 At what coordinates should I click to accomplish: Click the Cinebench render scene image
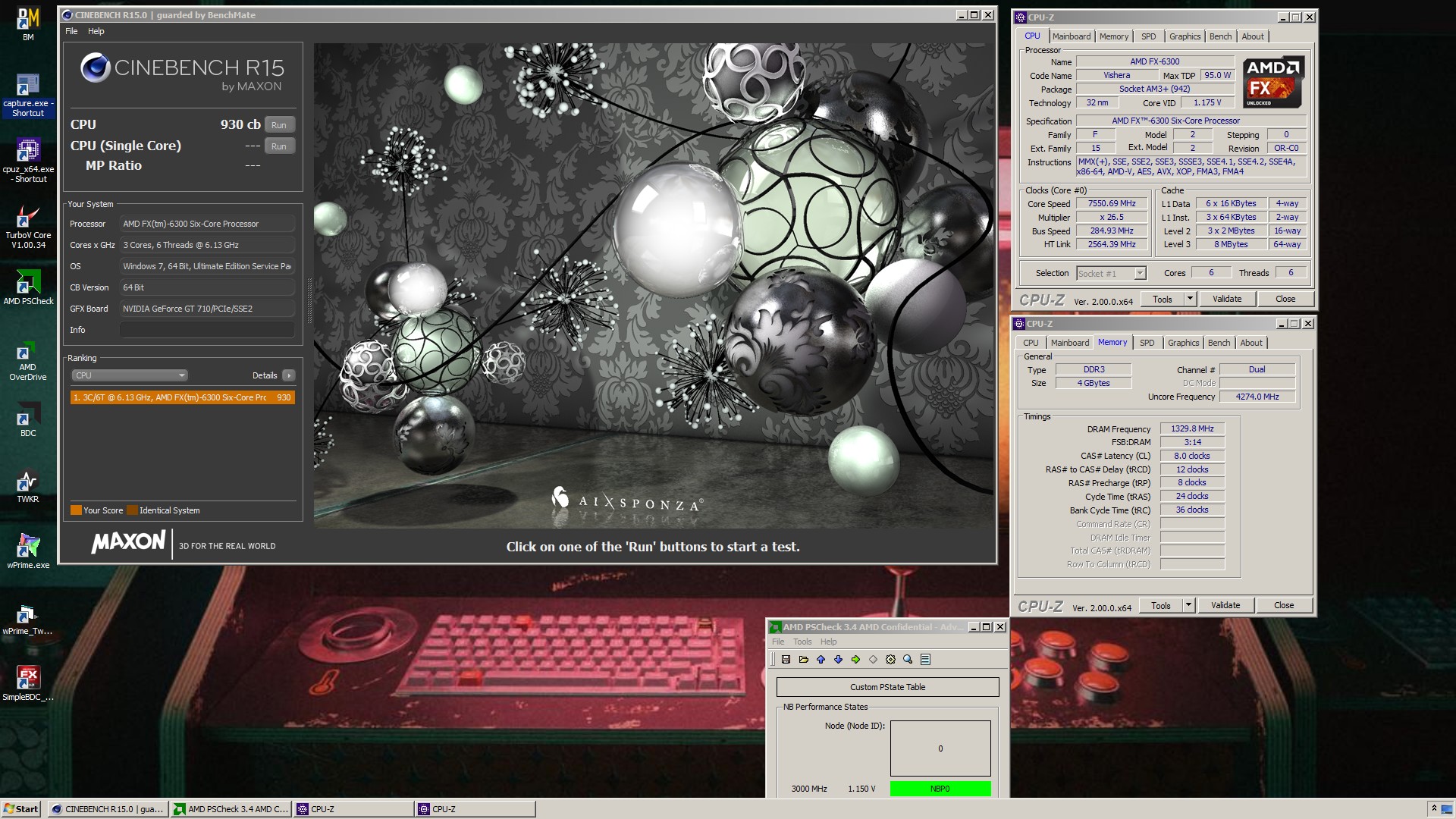pyautogui.click(x=654, y=286)
